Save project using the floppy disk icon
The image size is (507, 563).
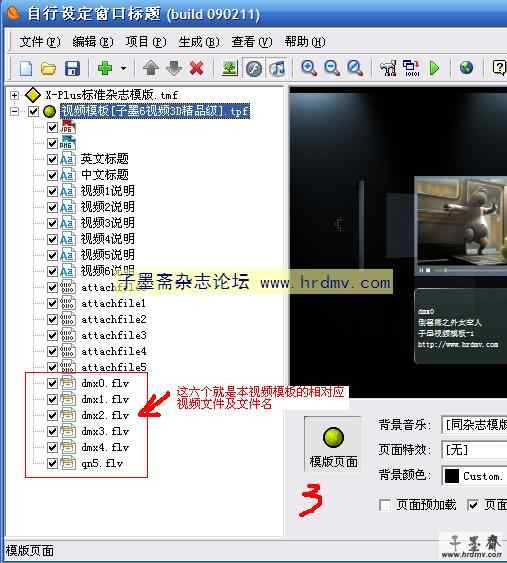(72, 68)
